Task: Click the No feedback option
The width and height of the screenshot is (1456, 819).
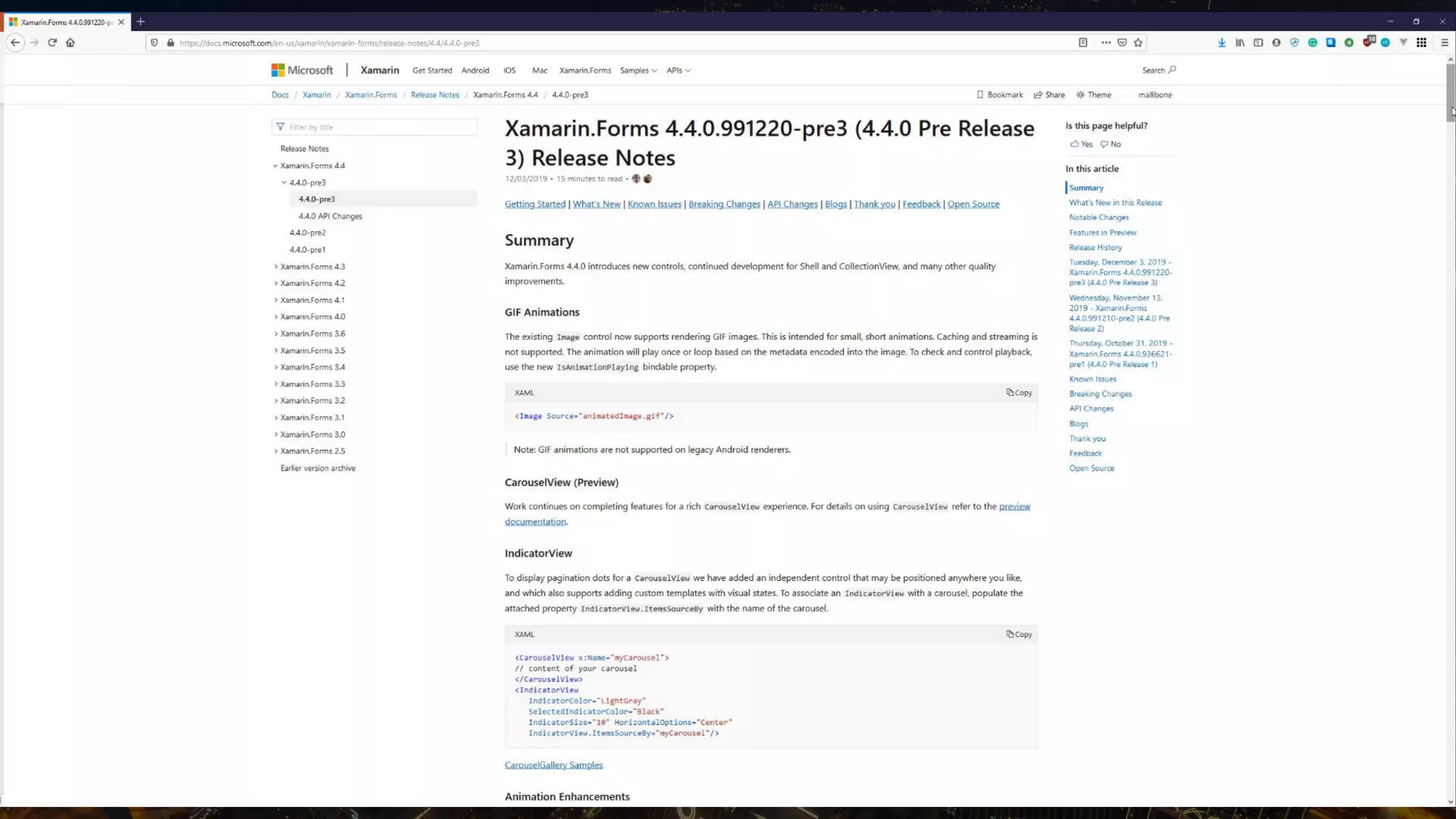Action: 1110,144
